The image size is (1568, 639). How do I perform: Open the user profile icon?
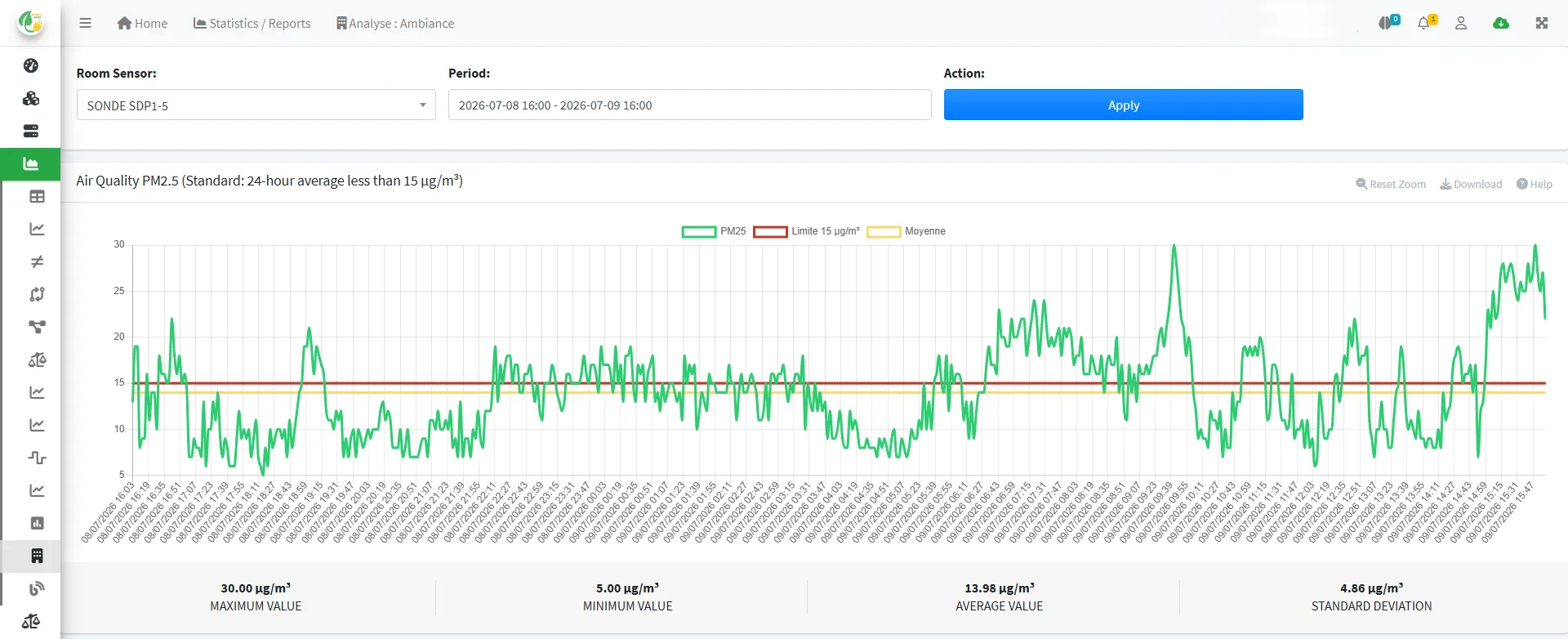tap(1461, 23)
